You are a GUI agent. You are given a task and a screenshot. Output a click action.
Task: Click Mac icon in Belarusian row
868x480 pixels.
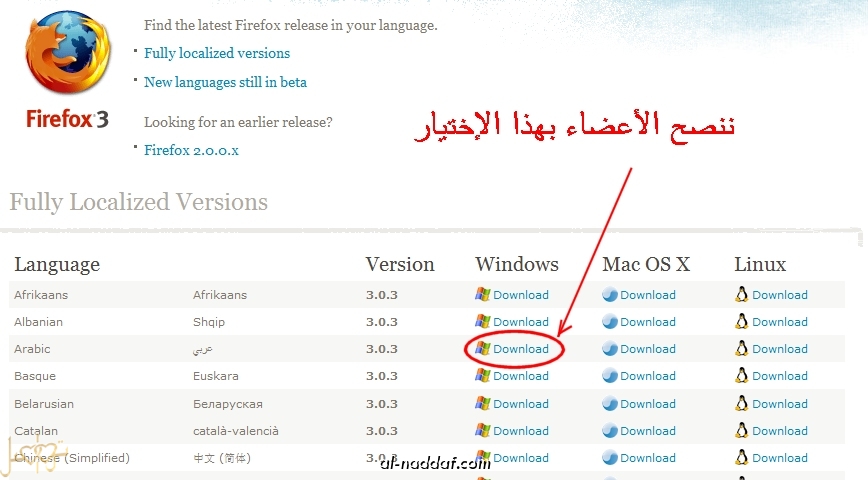coord(609,404)
